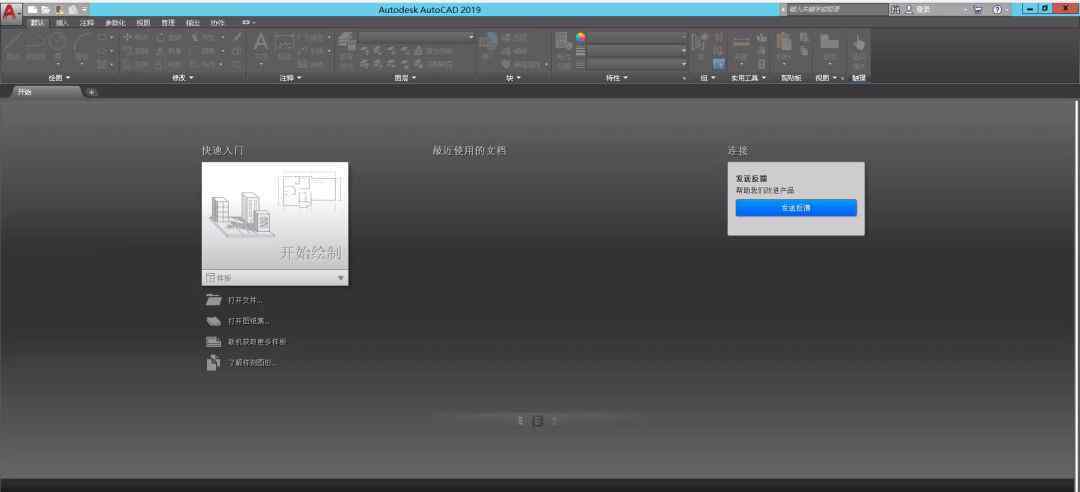This screenshot has width=1080, height=492.
Task: Click the icon beside 联机获取更多样板
Action: click(214, 342)
